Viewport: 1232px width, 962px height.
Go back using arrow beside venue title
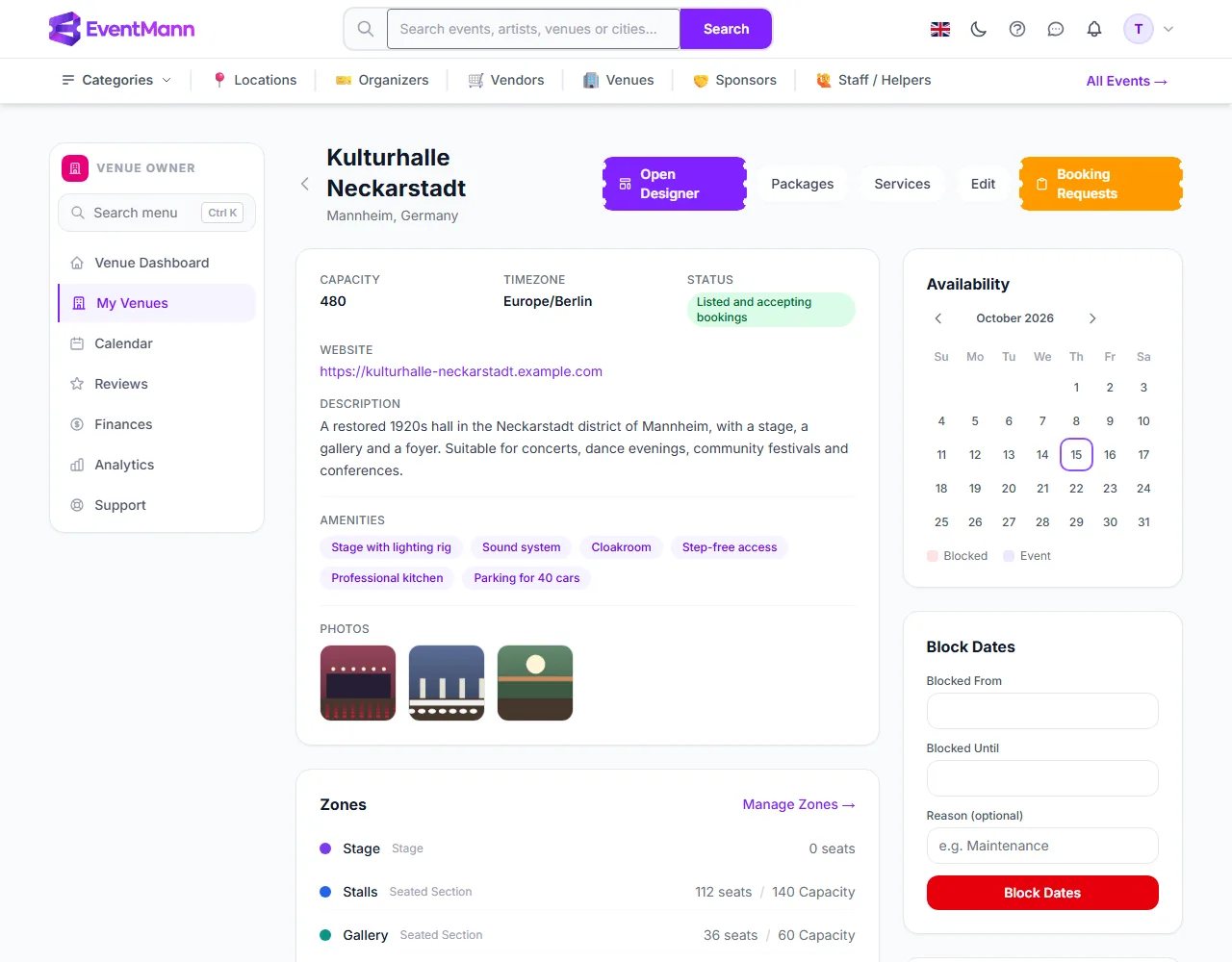click(305, 184)
